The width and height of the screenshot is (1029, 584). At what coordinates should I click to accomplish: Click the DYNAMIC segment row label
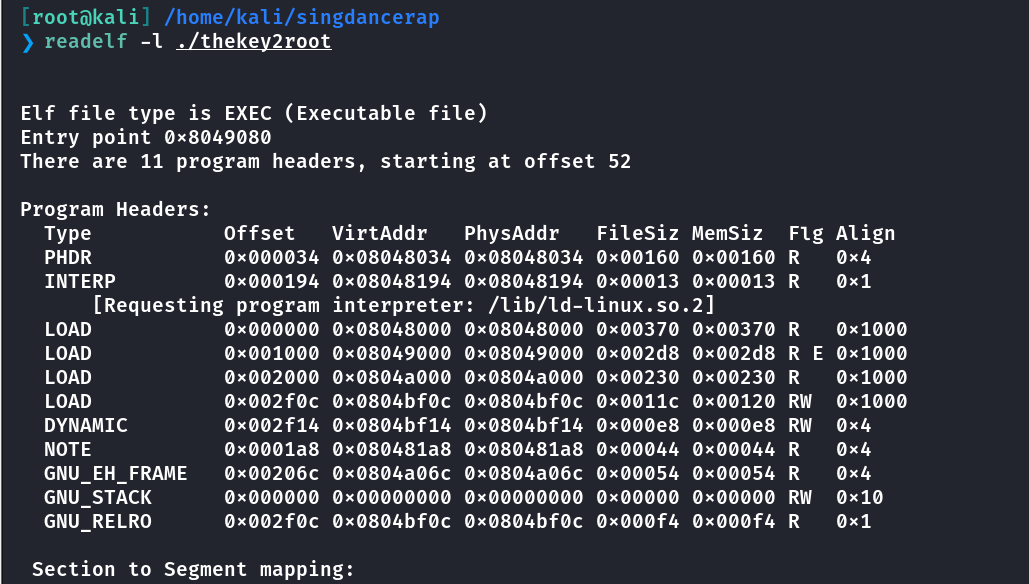point(86,425)
